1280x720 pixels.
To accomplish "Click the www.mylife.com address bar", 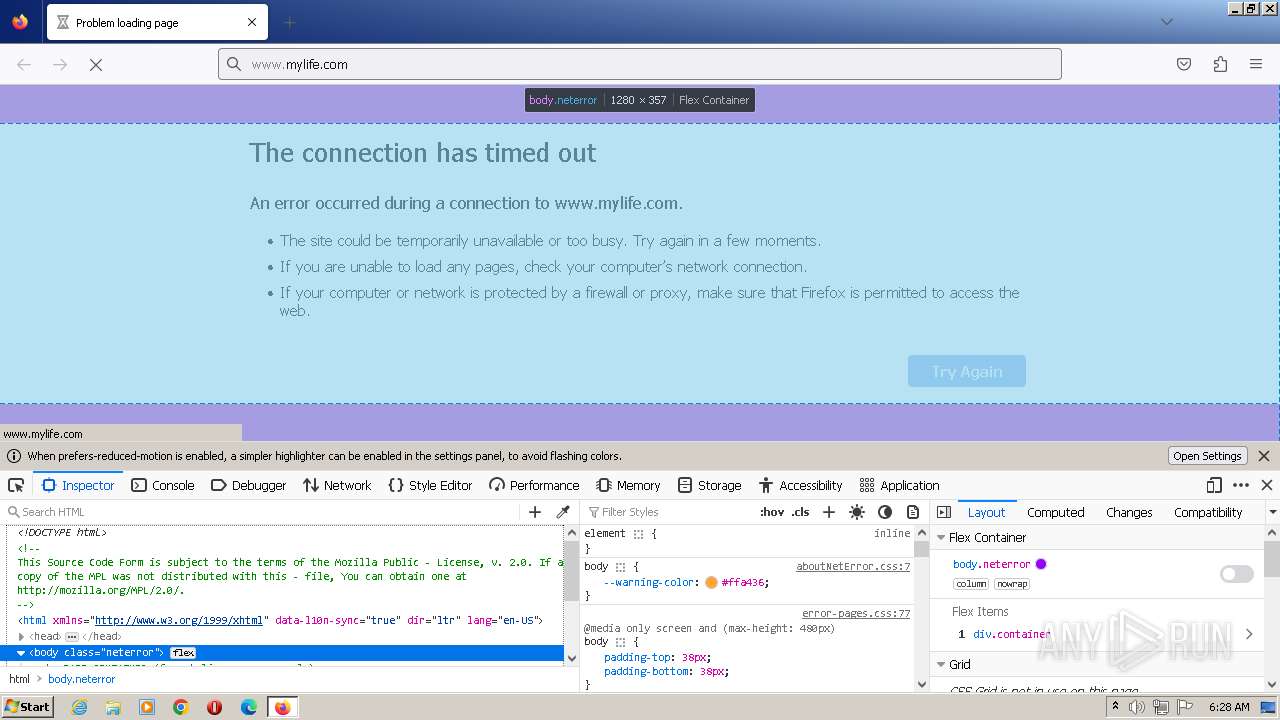I will (x=640, y=64).
